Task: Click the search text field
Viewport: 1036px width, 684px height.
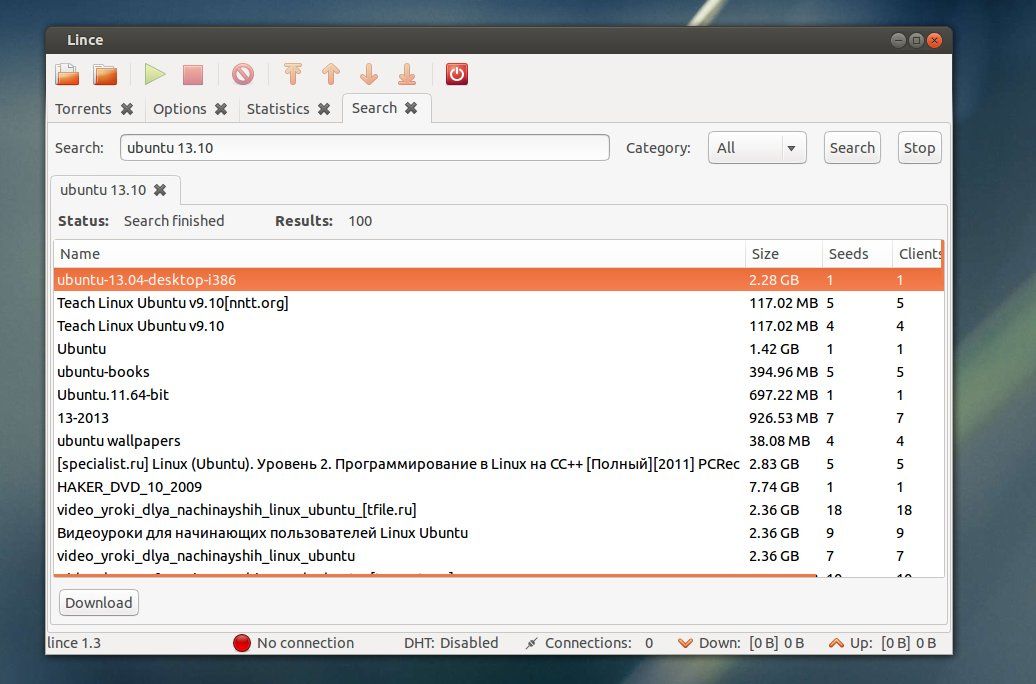Action: 365,148
